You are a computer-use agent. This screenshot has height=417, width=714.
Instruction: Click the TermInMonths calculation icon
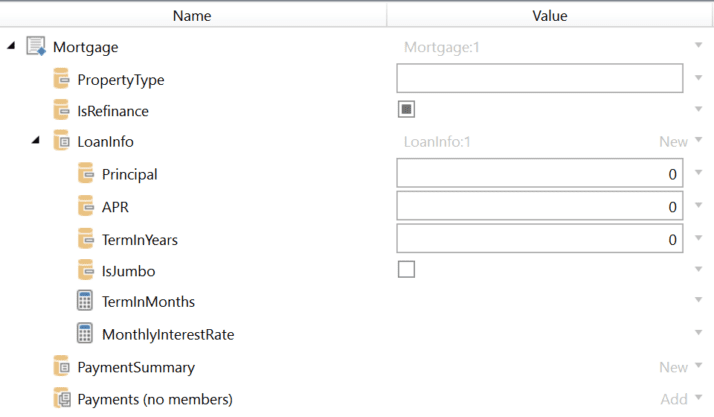pos(85,300)
